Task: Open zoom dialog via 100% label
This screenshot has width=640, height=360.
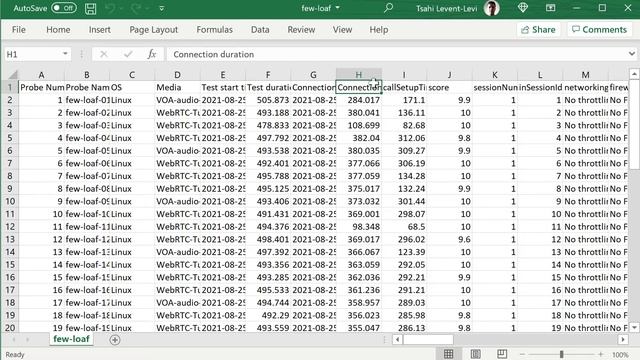Action: click(620, 355)
